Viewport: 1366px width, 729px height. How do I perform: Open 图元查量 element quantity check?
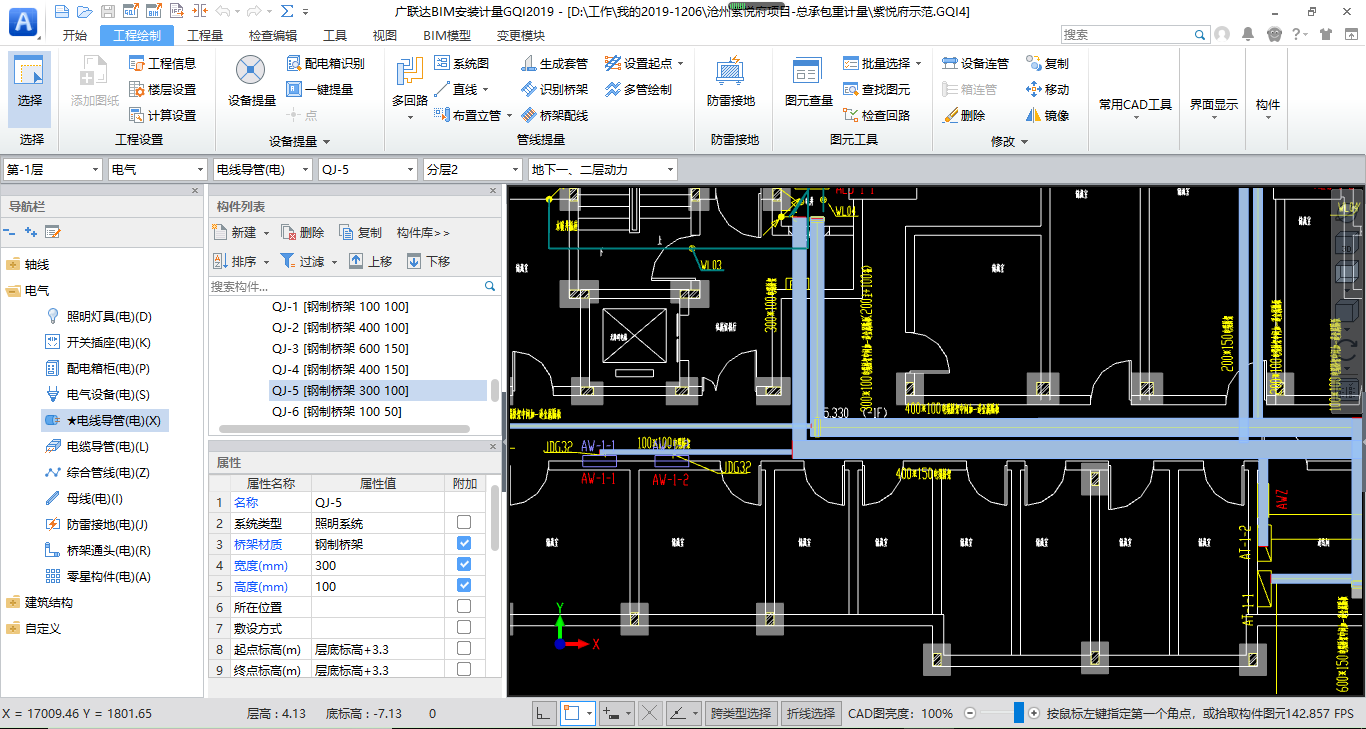pos(809,82)
